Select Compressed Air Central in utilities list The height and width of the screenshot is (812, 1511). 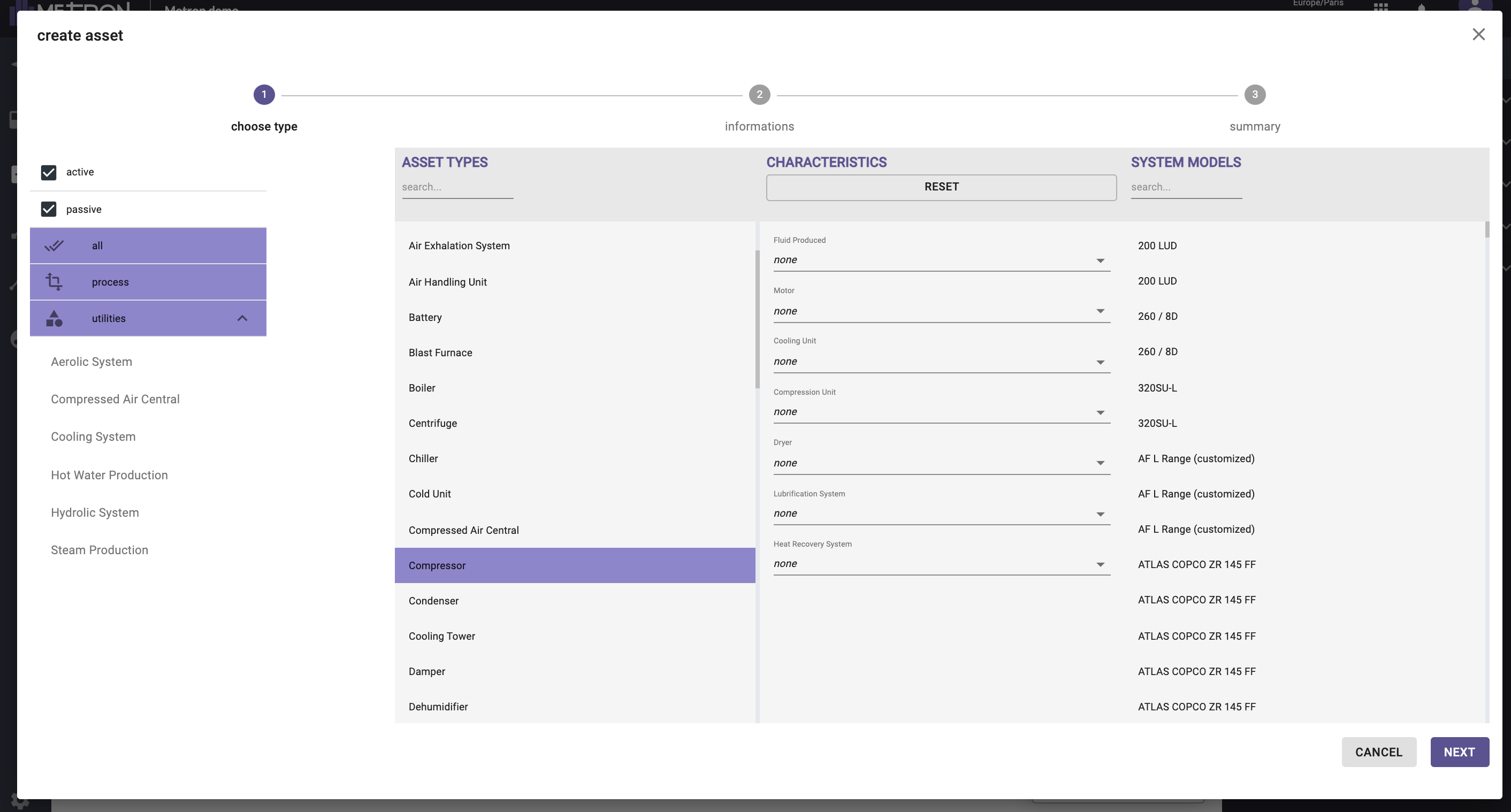pyautogui.click(x=115, y=399)
